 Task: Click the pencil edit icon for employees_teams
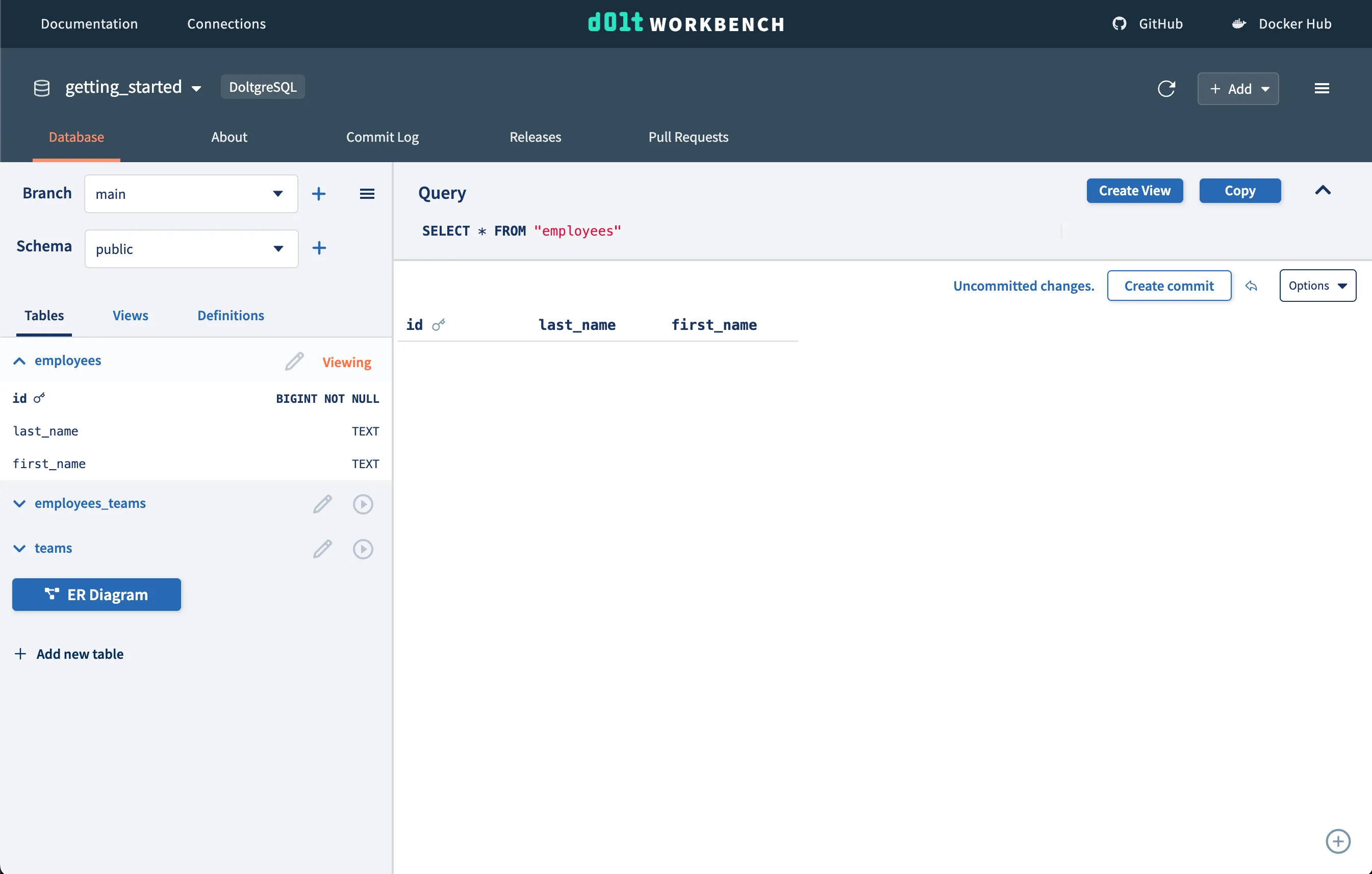[x=322, y=504]
